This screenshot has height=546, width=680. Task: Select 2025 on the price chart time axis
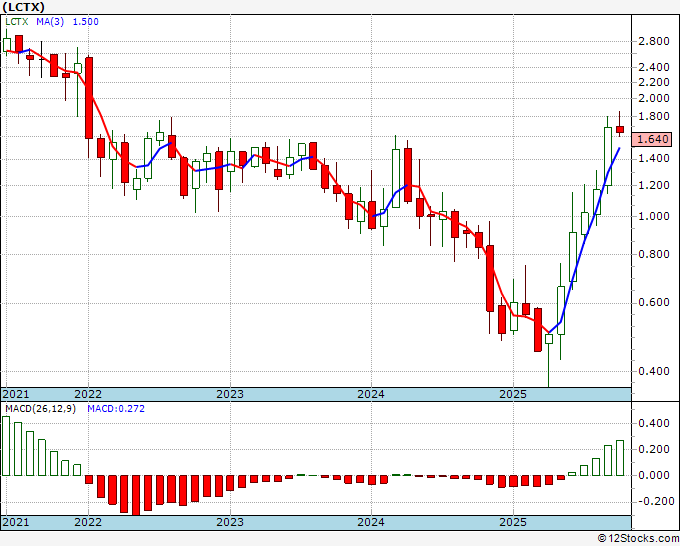[513, 394]
